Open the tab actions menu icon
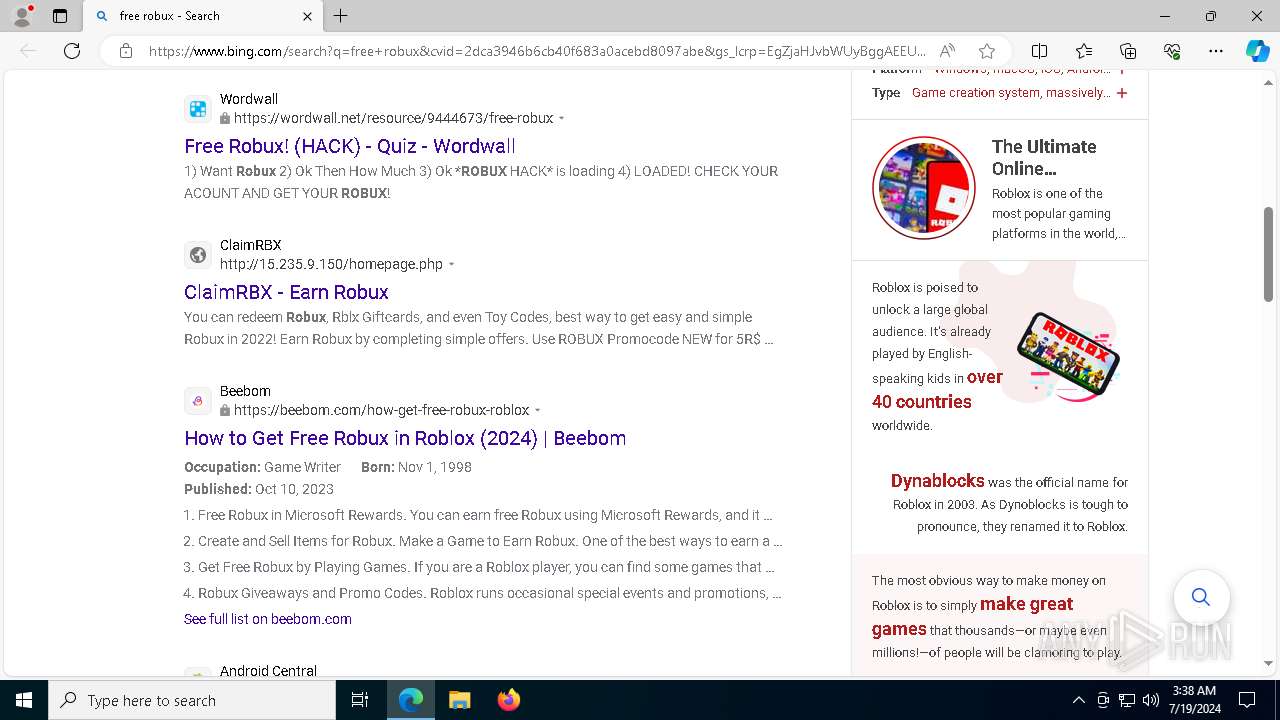The height and width of the screenshot is (720, 1280). pos(60,16)
